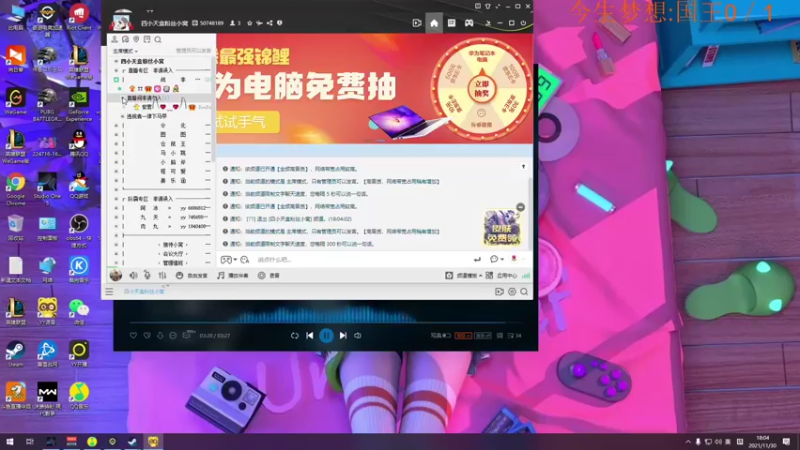Select the 会议大厅 channel row

161,254
